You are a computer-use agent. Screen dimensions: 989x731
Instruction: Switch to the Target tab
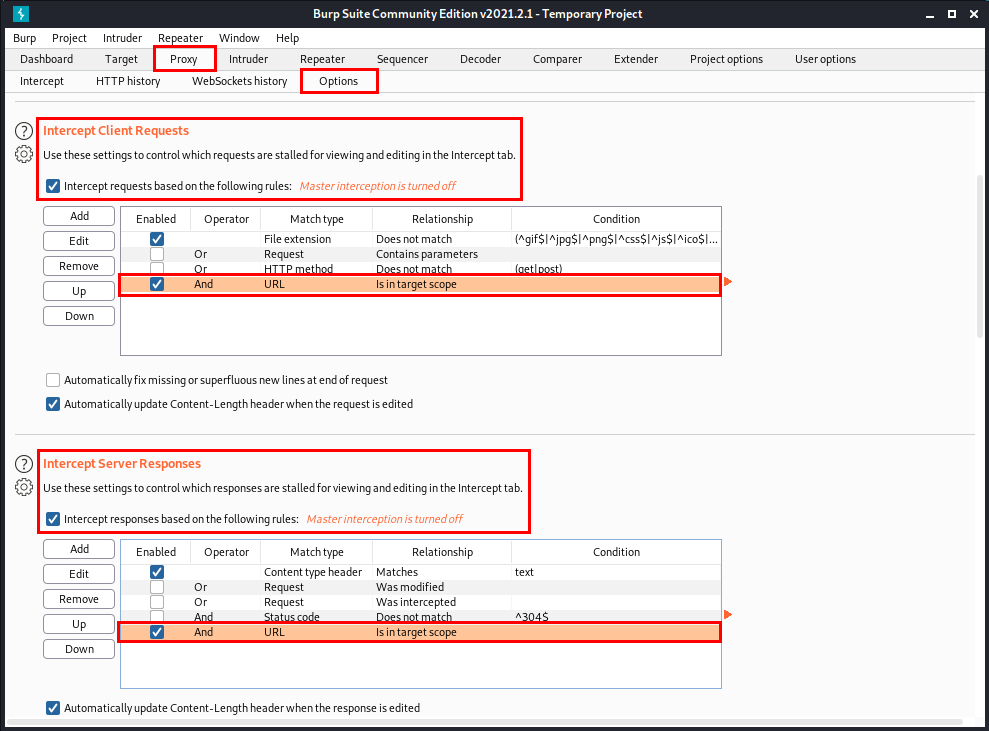(x=121, y=59)
